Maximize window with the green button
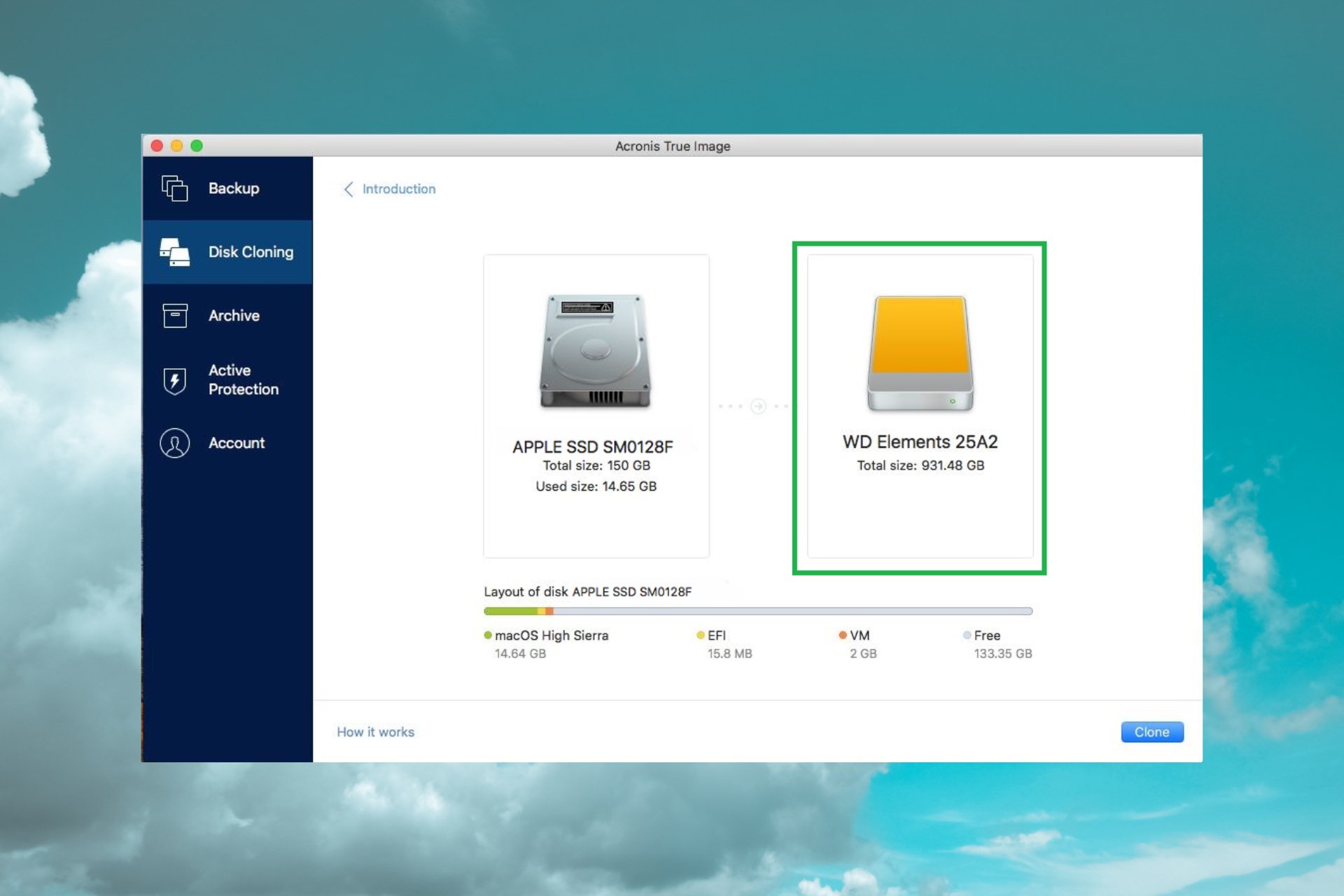1344x896 pixels. pyautogui.click(x=197, y=146)
